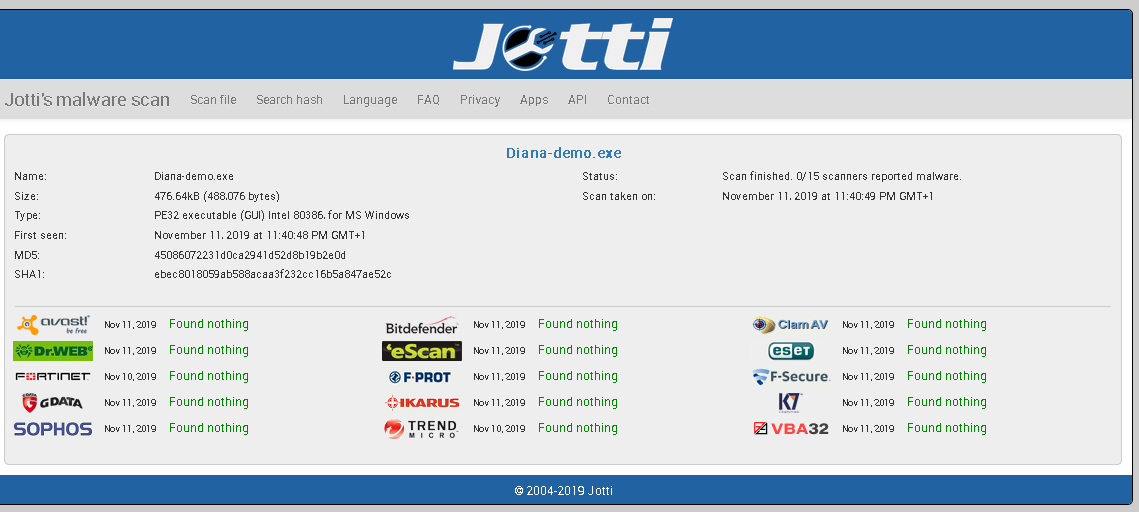Click the 2004-2019 Jotti copyright footer

coord(564,490)
